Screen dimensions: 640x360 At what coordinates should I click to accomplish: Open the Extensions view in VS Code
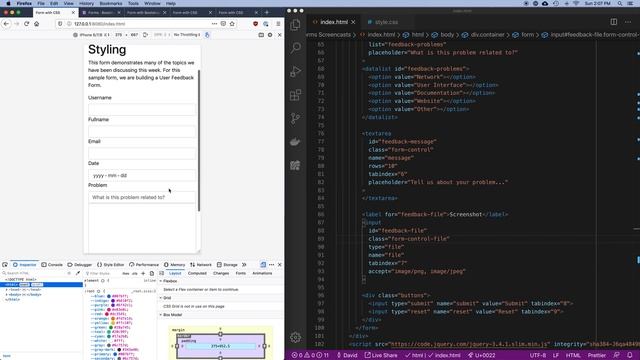pyautogui.click(x=295, y=95)
